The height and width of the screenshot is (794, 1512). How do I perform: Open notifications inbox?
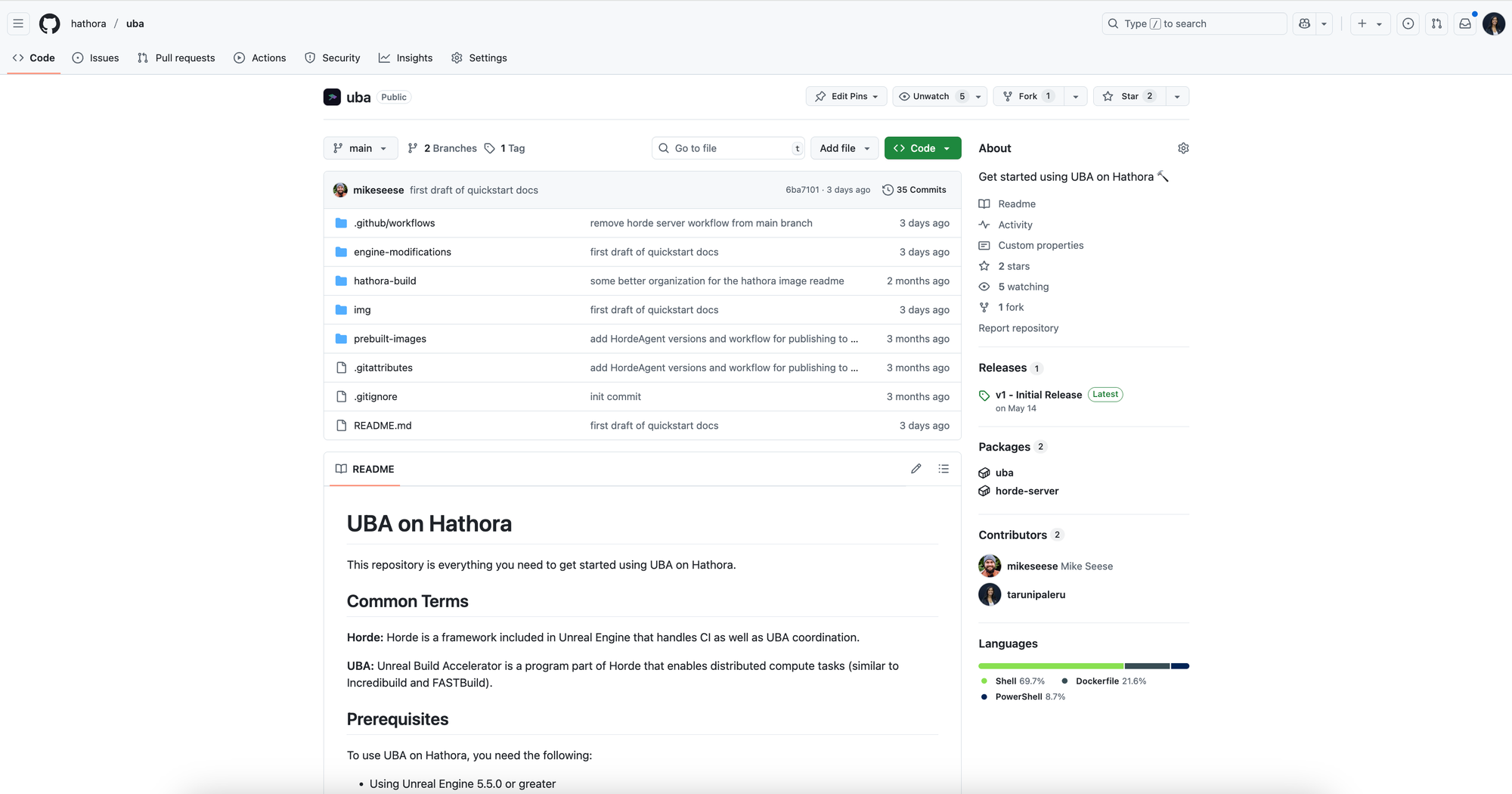click(x=1465, y=23)
